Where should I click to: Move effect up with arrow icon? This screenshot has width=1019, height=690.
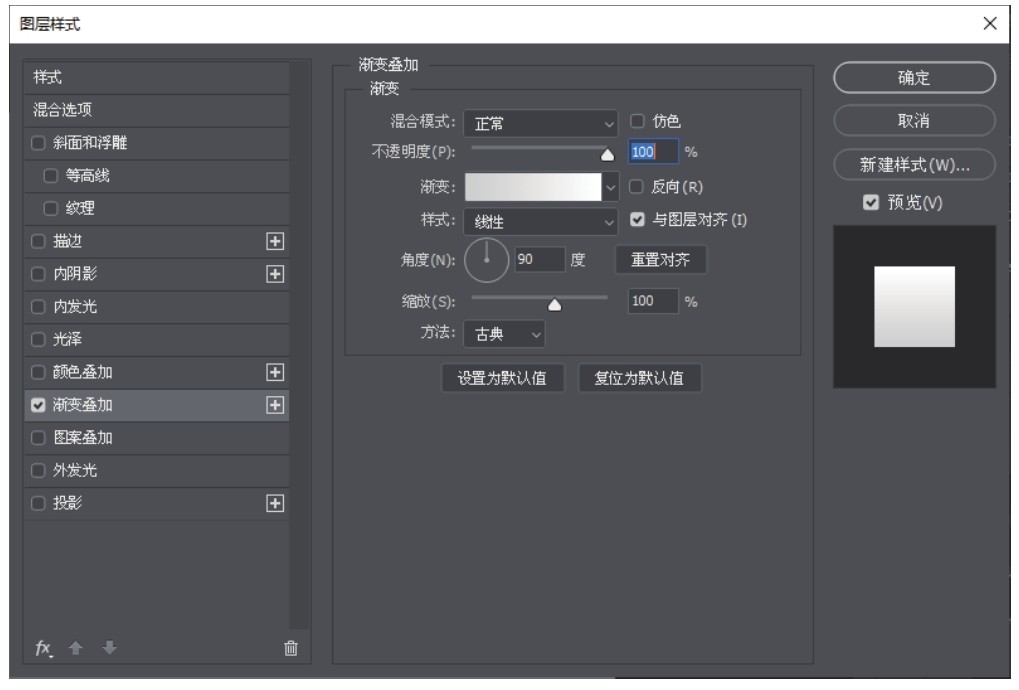tap(75, 648)
